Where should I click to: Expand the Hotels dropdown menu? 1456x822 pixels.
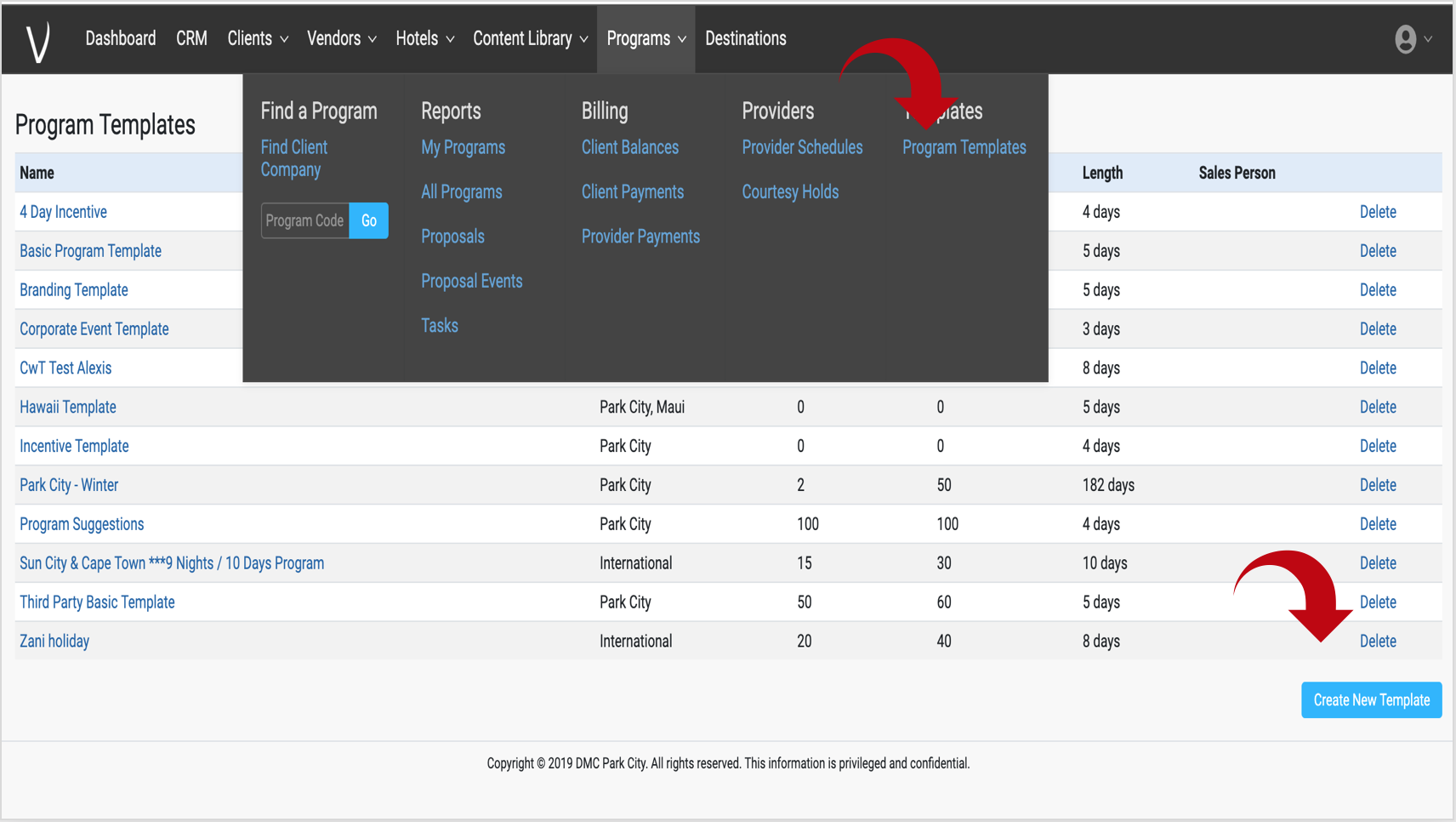tap(425, 38)
